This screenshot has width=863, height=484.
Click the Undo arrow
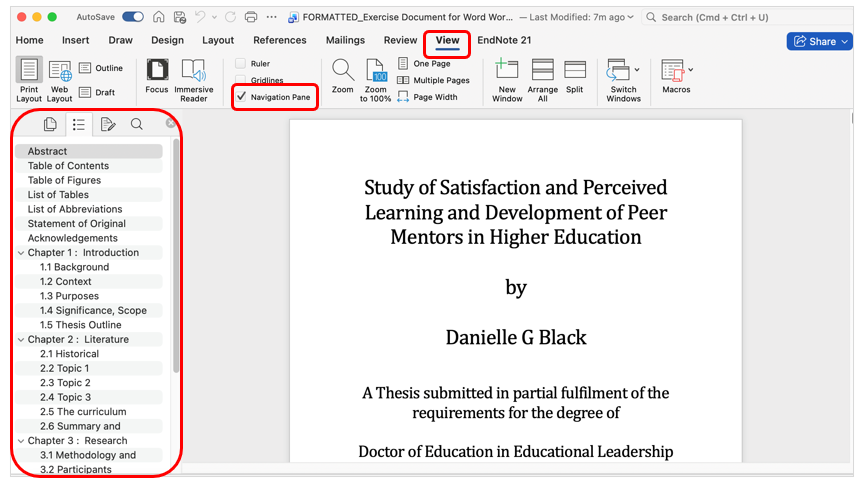(x=200, y=17)
